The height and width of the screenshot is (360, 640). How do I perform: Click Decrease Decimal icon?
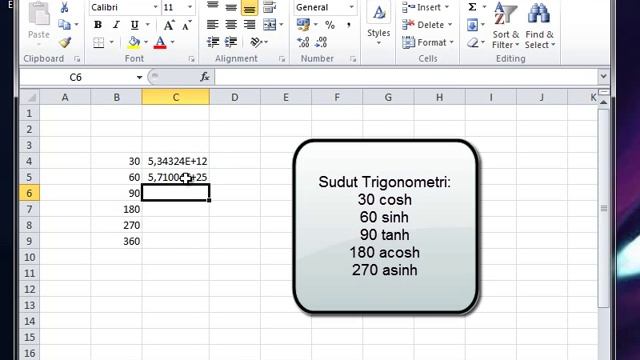pos(322,42)
